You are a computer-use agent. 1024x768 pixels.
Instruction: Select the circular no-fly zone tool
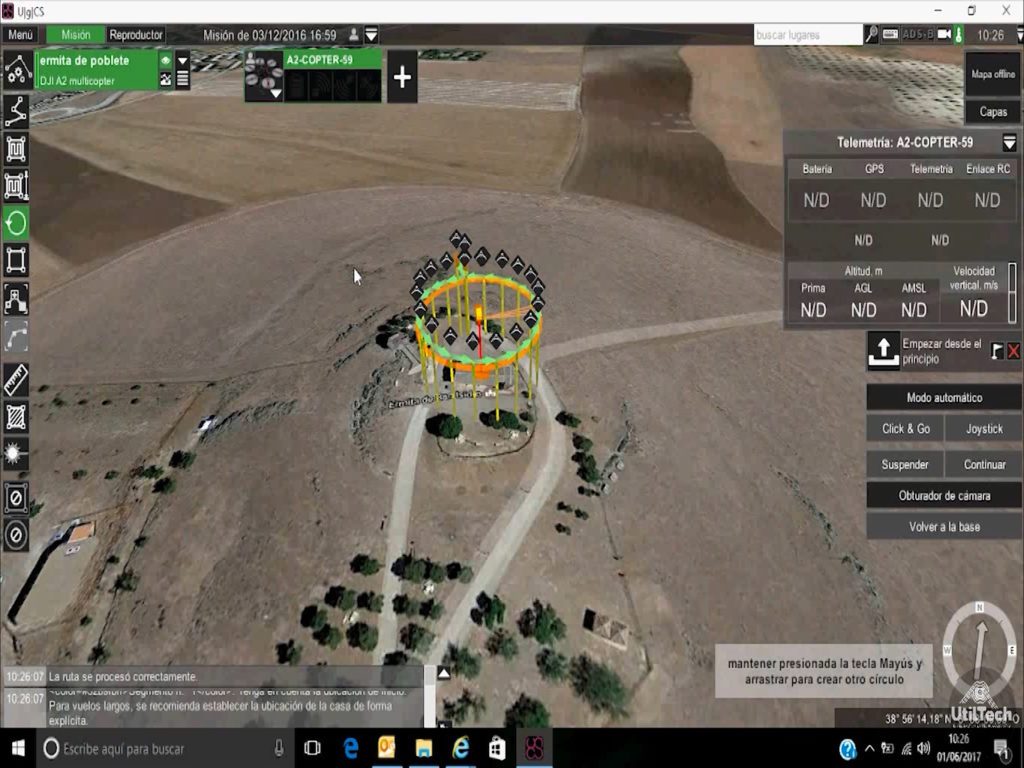(x=16, y=536)
